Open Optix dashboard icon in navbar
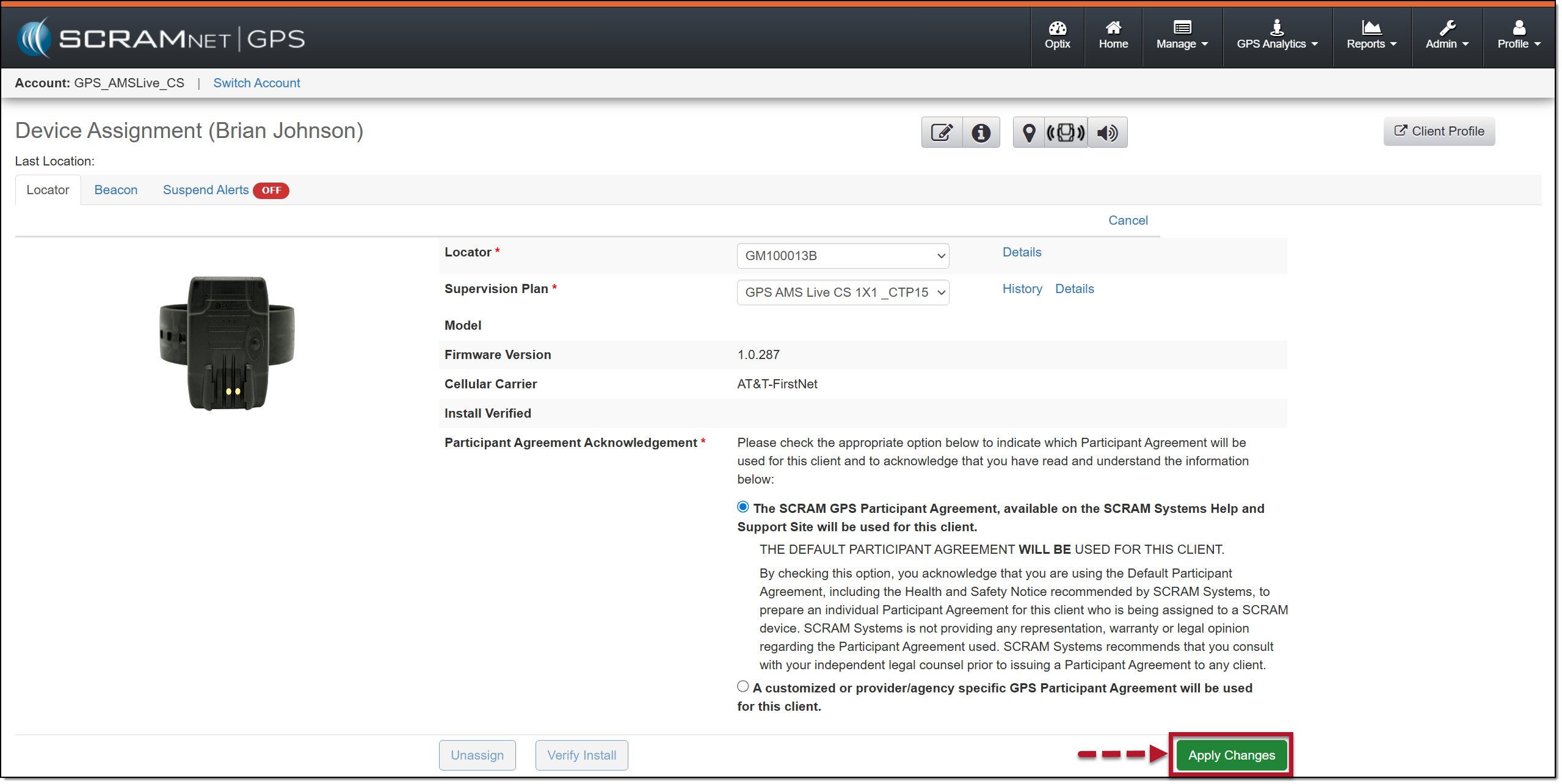 point(1057,35)
